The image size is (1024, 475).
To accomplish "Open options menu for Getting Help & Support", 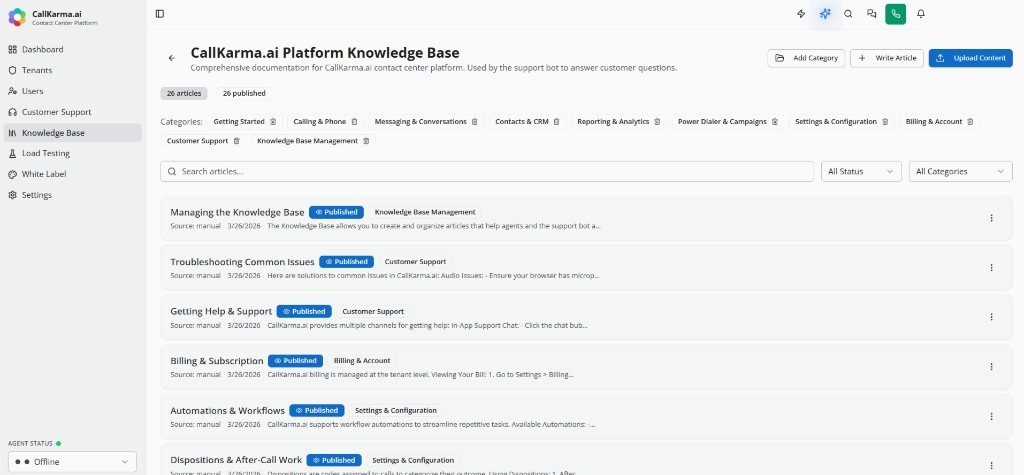I will point(991,317).
